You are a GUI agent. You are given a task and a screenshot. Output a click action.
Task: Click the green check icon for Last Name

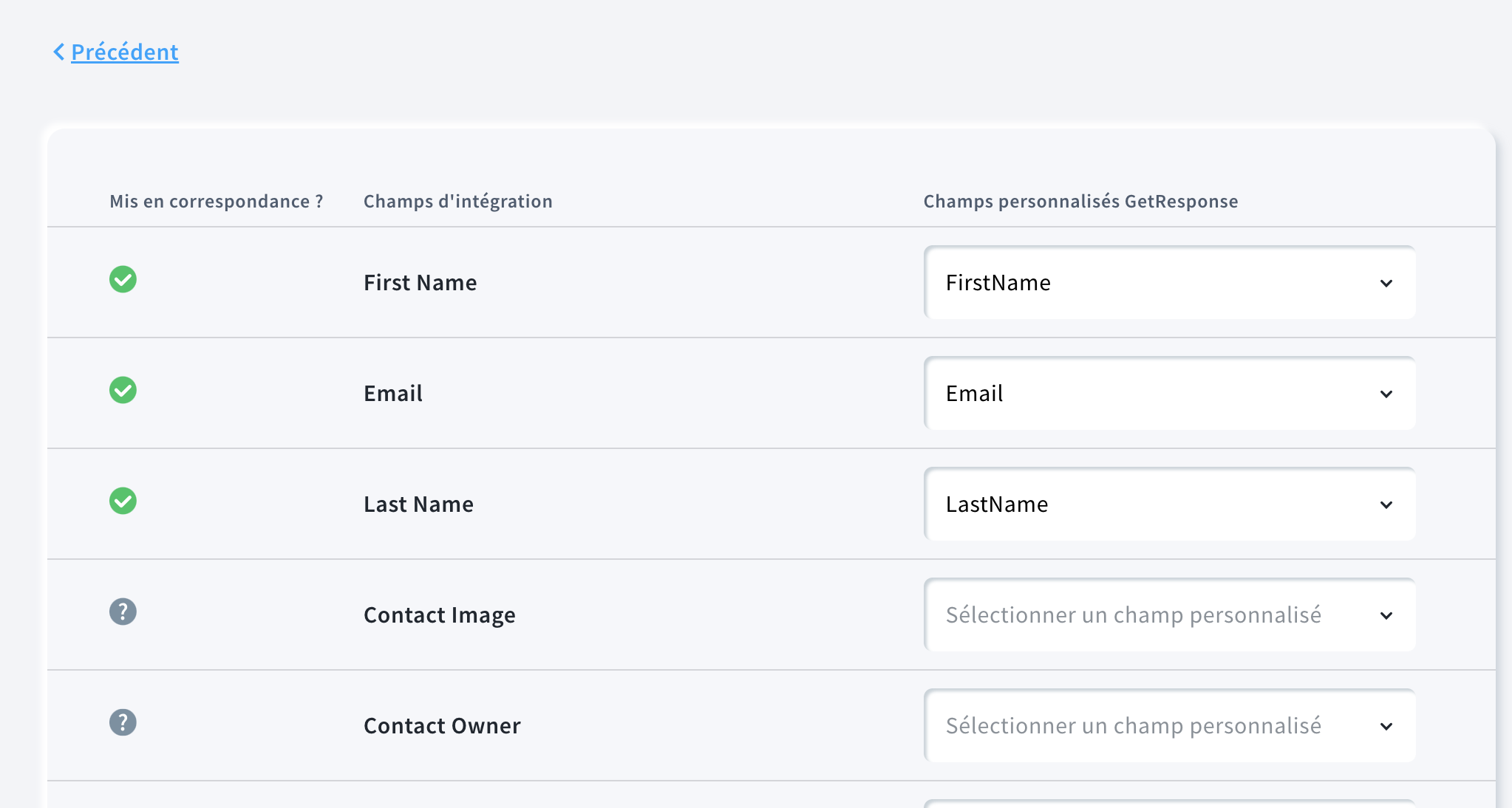pos(123,501)
